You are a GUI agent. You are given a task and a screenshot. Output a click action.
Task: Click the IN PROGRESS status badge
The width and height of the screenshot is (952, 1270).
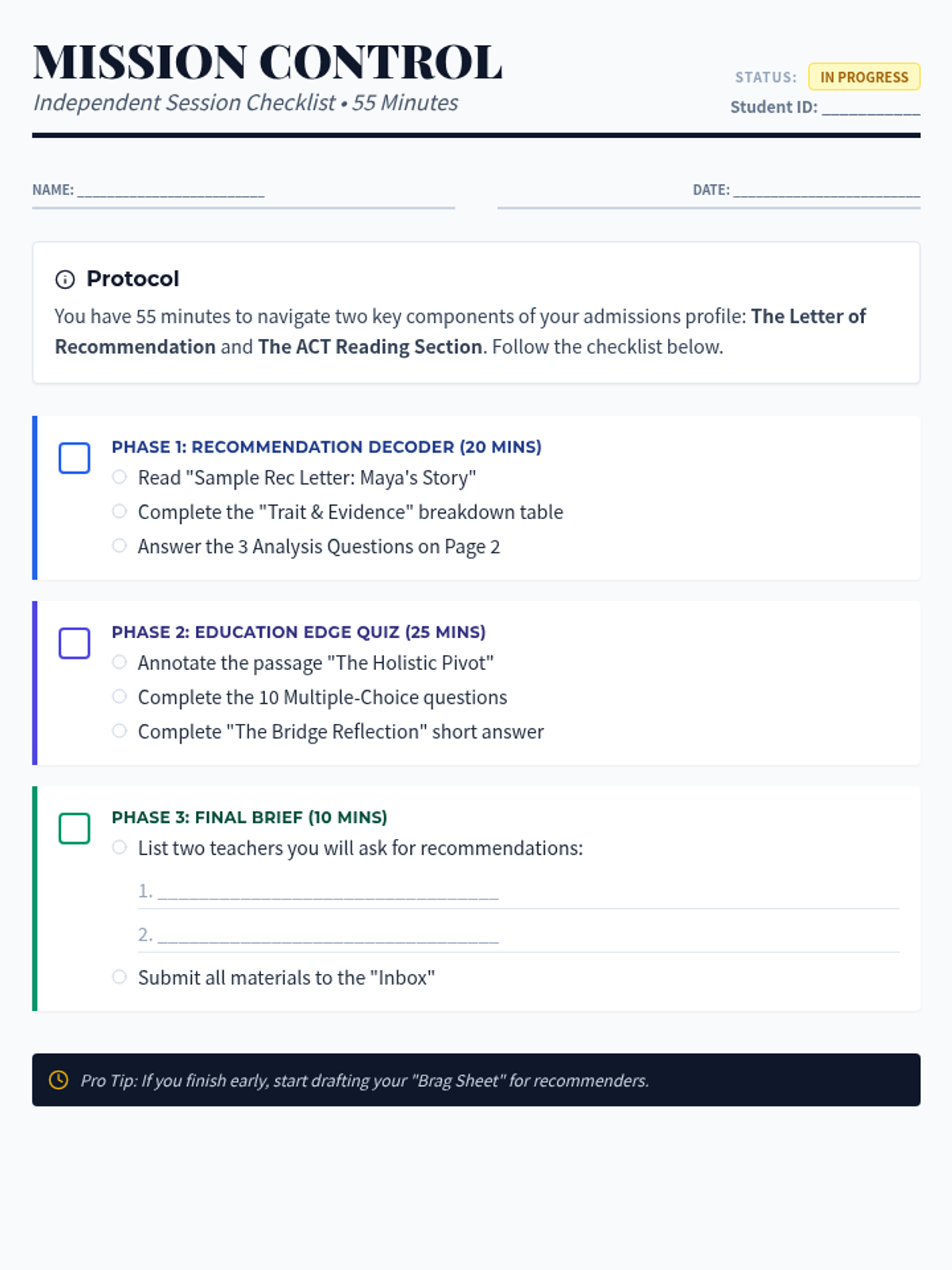tap(864, 77)
